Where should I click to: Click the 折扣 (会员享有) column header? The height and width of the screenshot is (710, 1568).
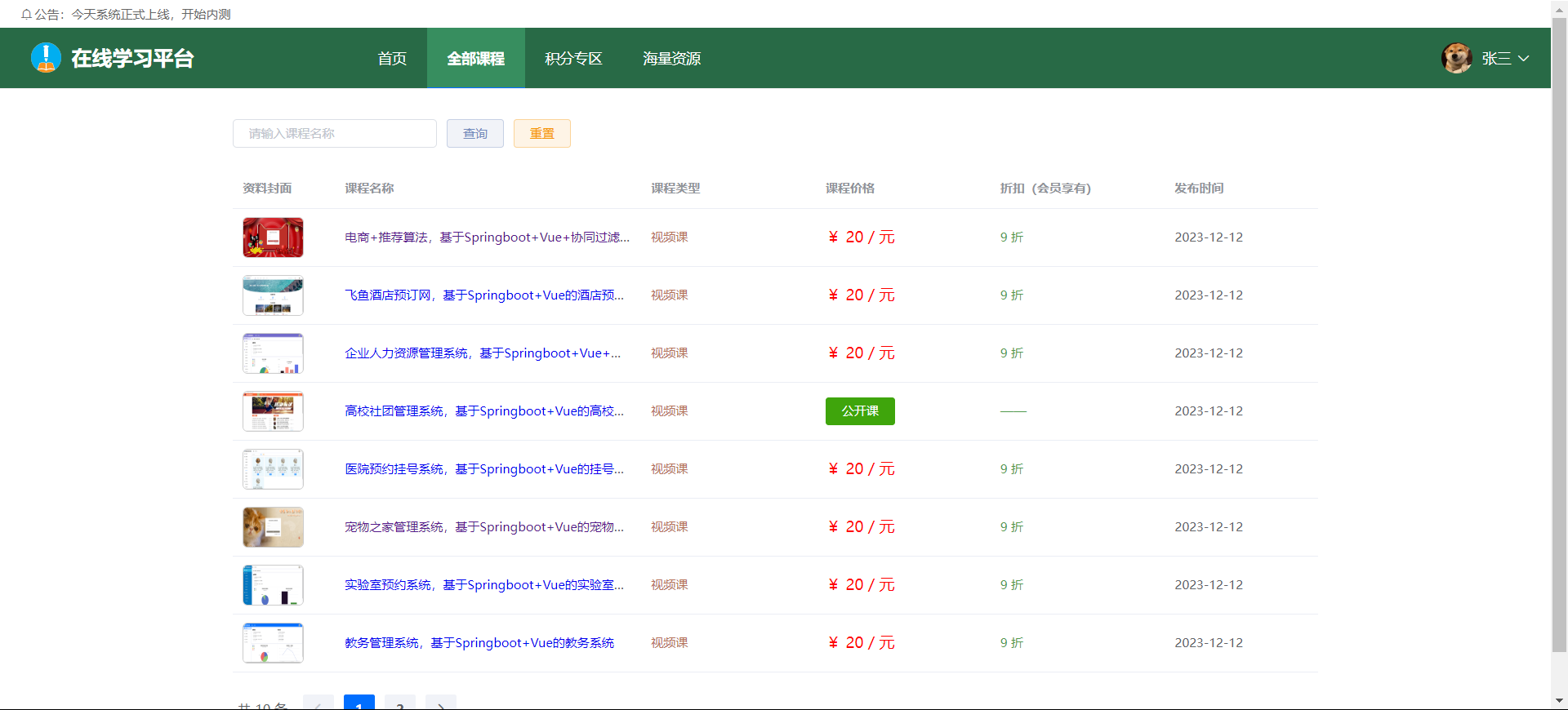tap(1045, 189)
